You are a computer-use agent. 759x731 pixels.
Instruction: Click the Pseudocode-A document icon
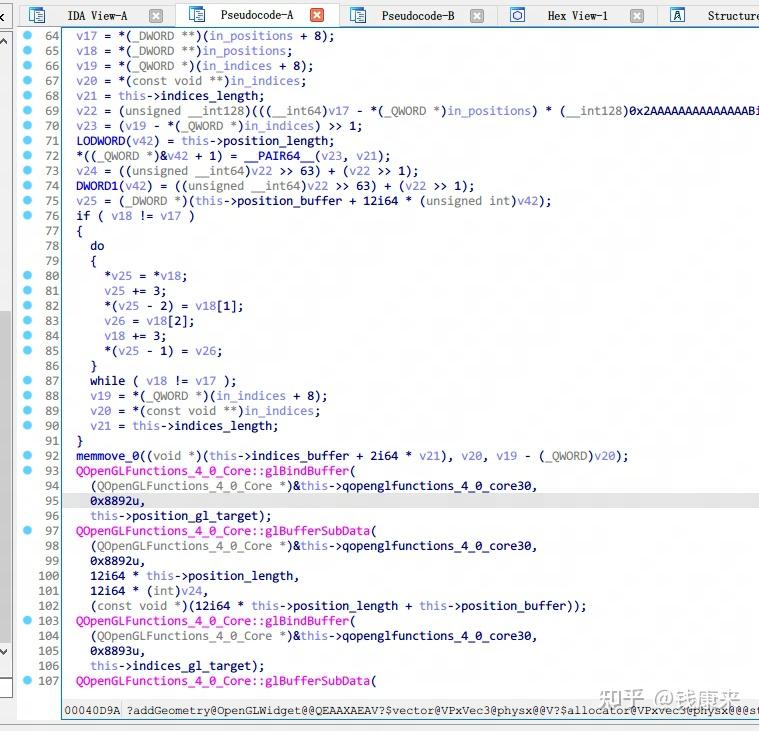(x=197, y=15)
